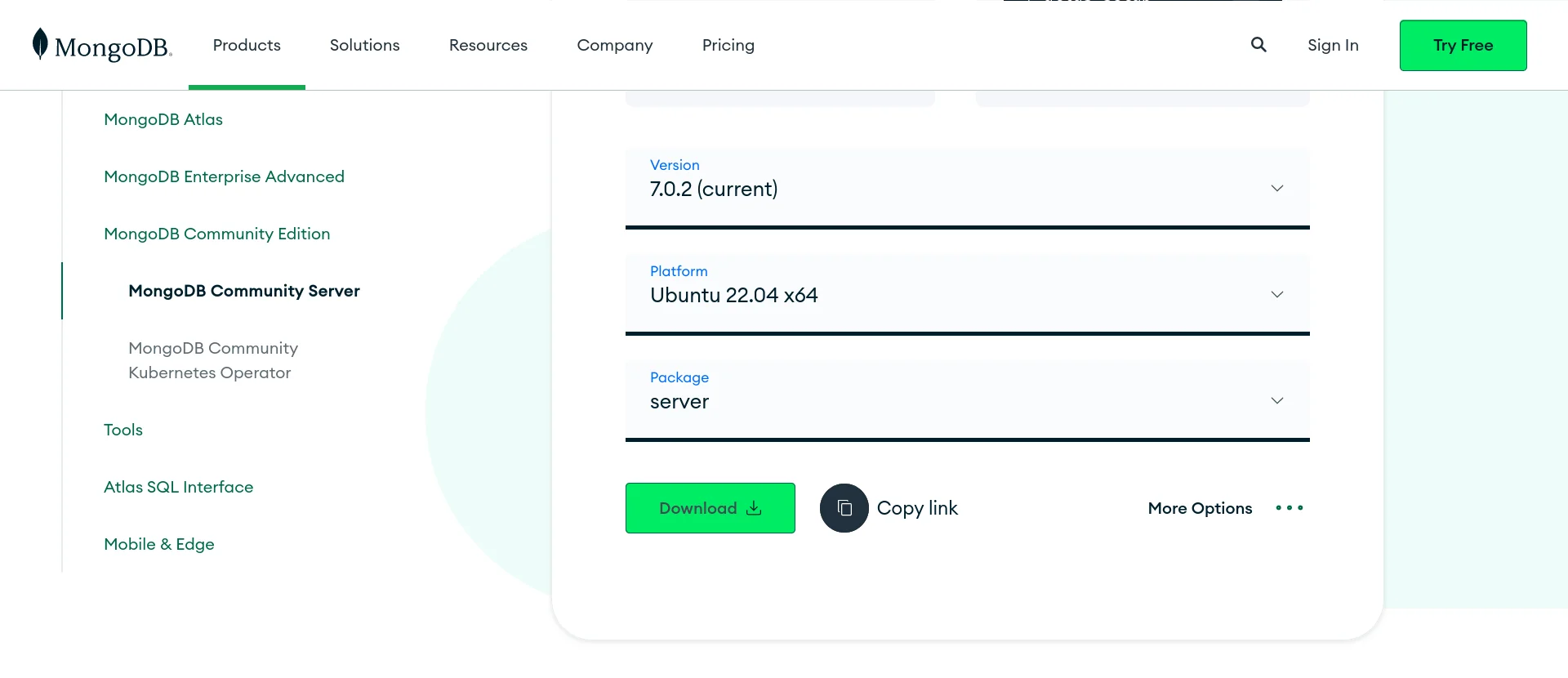
Task: Open the Resources menu
Action: click(x=488, y=45)
